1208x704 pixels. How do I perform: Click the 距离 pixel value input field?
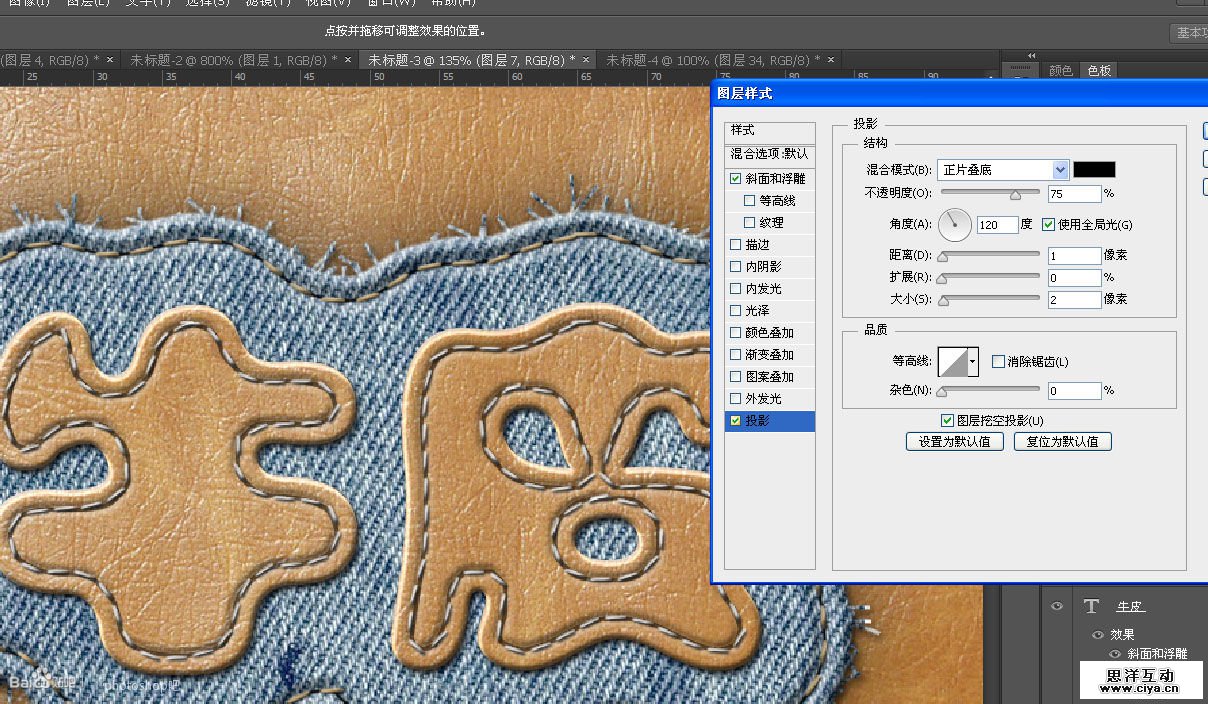(1074, 256)
